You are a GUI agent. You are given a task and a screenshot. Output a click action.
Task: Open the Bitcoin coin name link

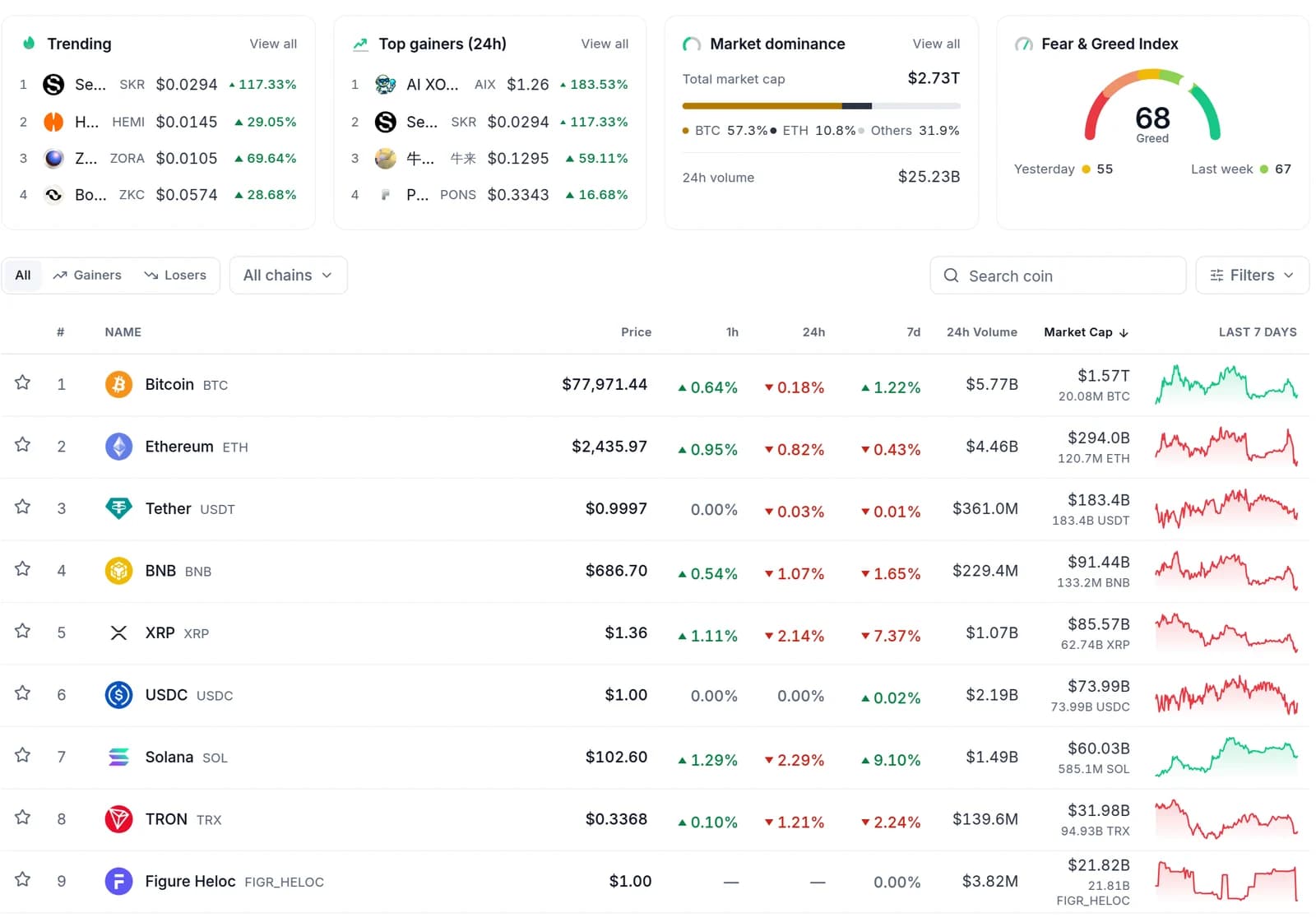(169, 384)
